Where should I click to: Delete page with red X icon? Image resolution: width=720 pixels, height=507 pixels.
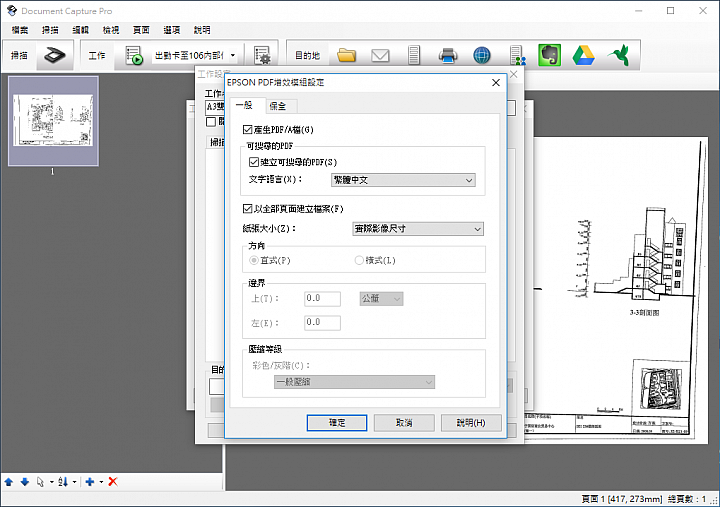[113, 482]
